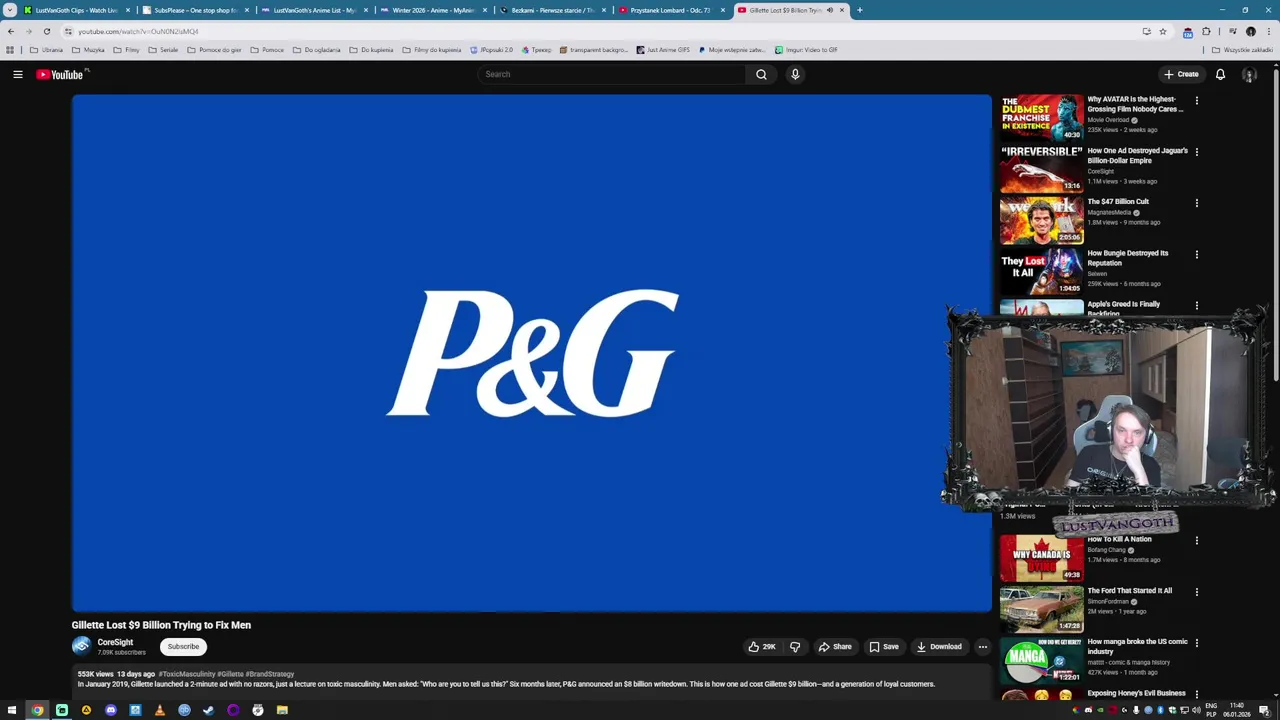
Task: Switch to SubsPlease browser tab
Action: pyautogui.click(x=196, y=10)
